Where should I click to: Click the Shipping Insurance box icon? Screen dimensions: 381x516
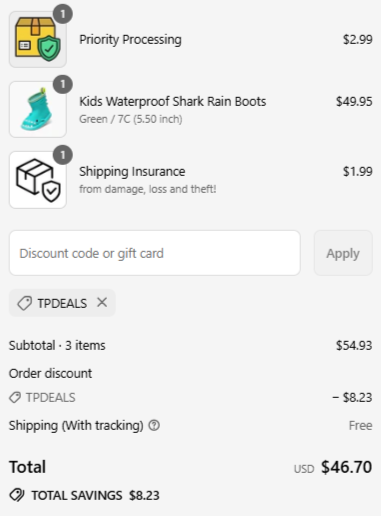[38, 180]
